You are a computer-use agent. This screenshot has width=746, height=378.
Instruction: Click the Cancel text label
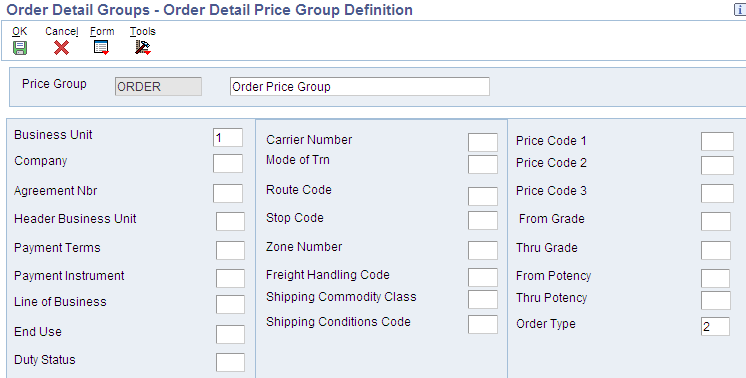pos(62,31)
